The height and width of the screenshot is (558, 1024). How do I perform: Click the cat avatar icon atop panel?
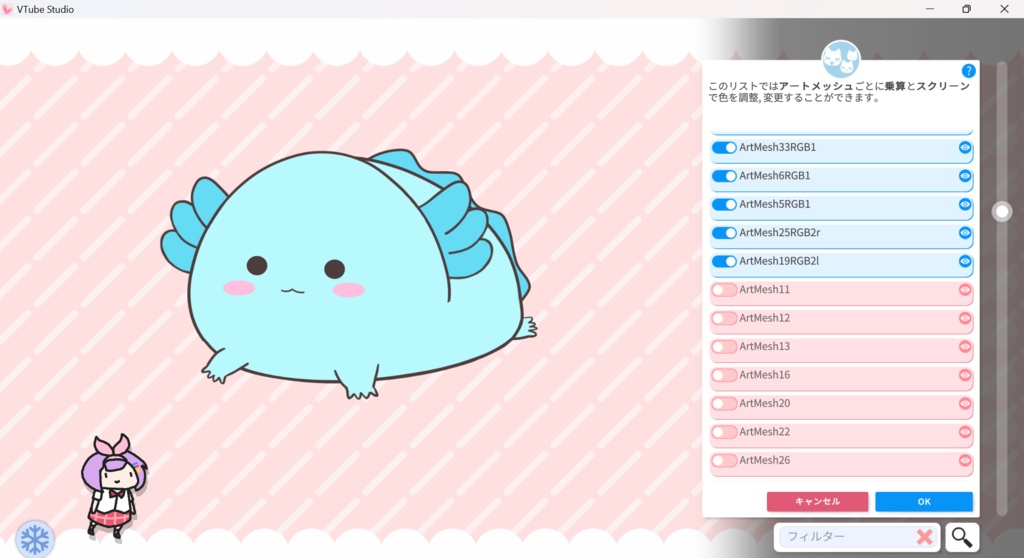click(840, 59)
